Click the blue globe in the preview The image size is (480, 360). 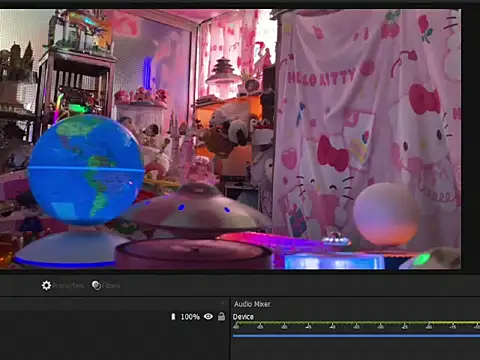coord(86,169)
